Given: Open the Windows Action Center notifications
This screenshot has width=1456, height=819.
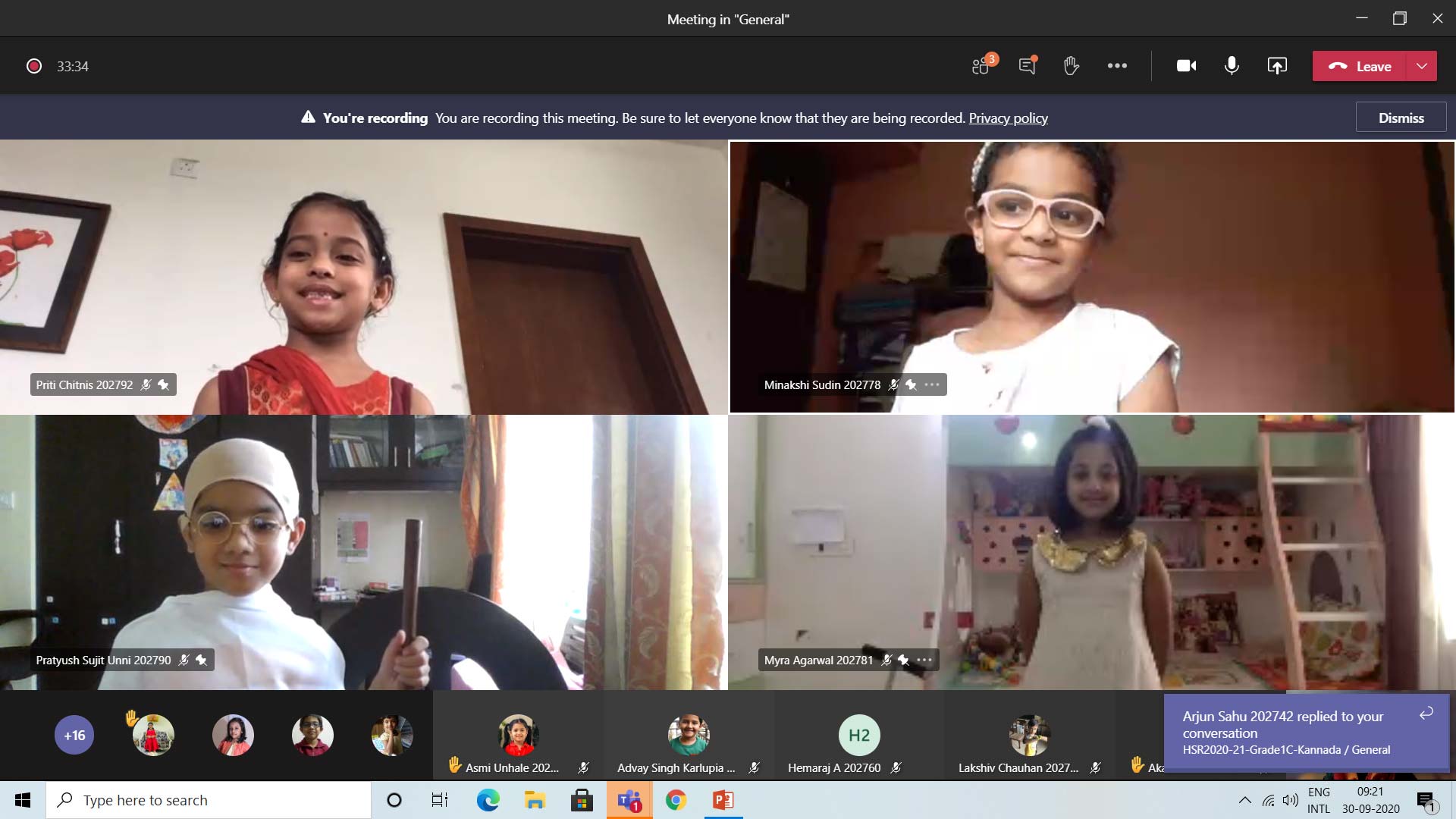Looking at the screenshot, I should [1426, 800].
